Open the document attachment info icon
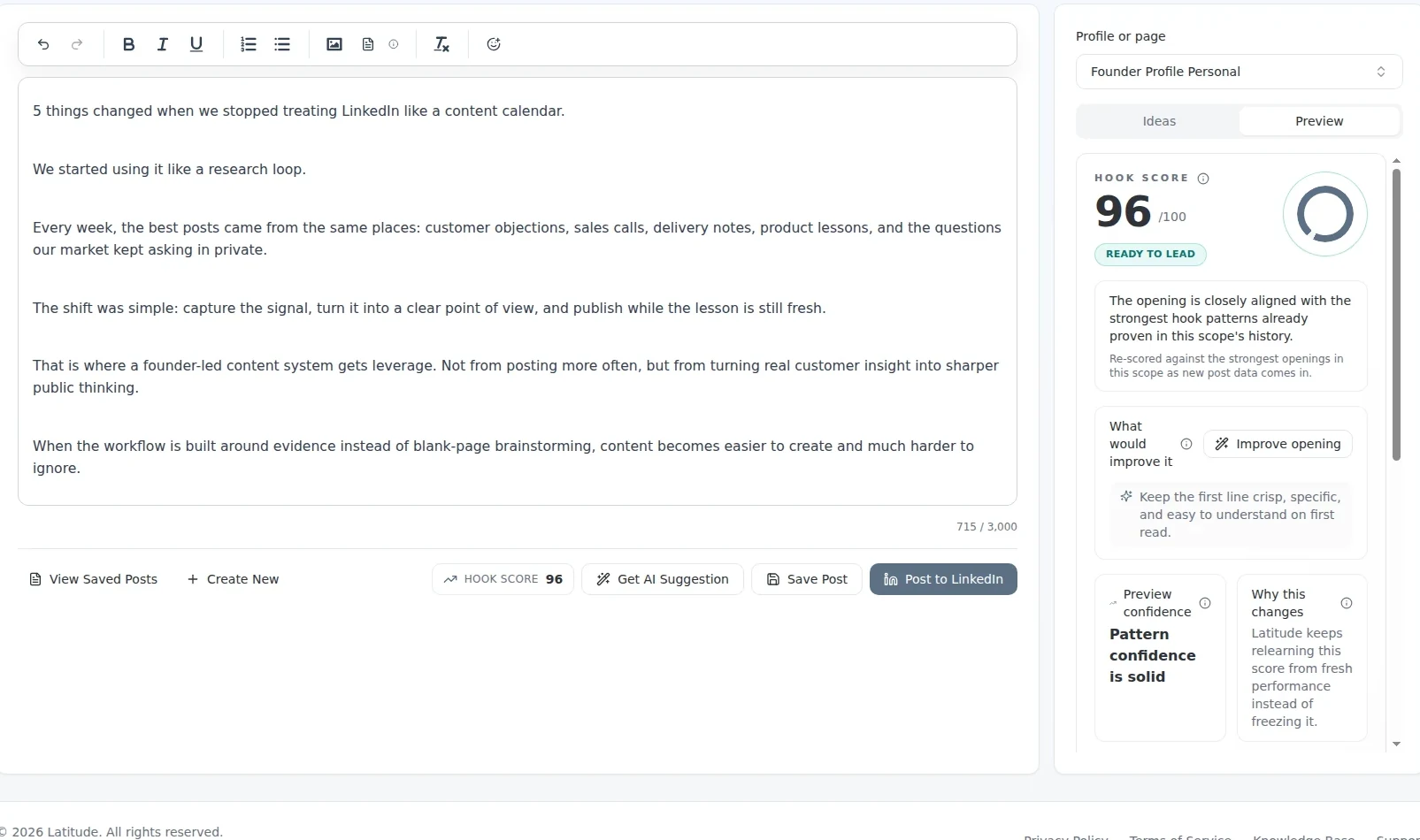The height and width of the screenshot is (840, 1420). [x=394, y=44]
